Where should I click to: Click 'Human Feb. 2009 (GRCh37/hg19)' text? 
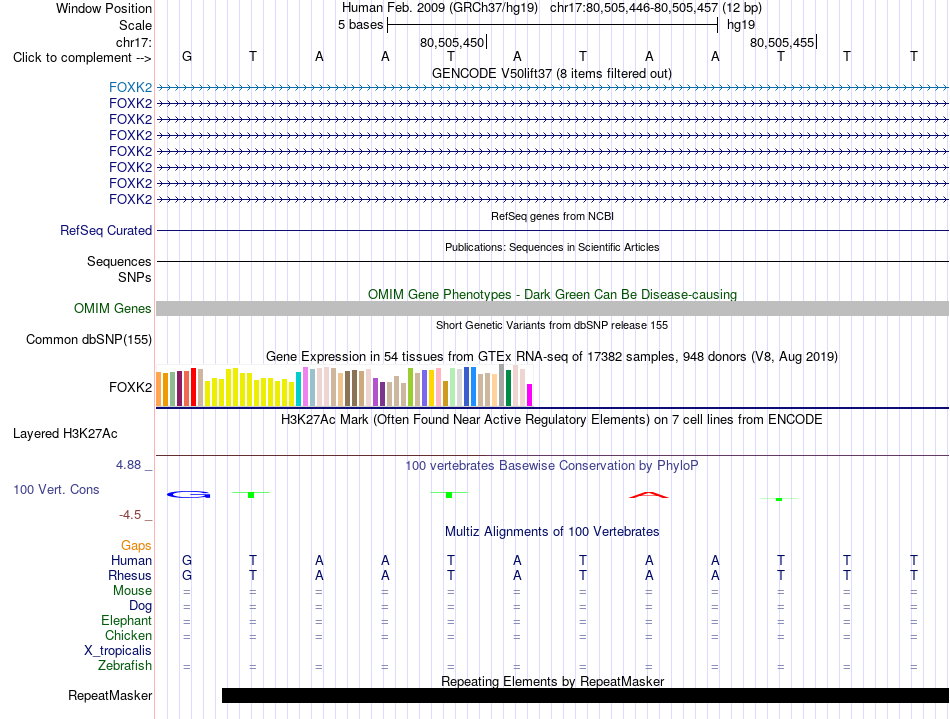[x=440, y=8]
